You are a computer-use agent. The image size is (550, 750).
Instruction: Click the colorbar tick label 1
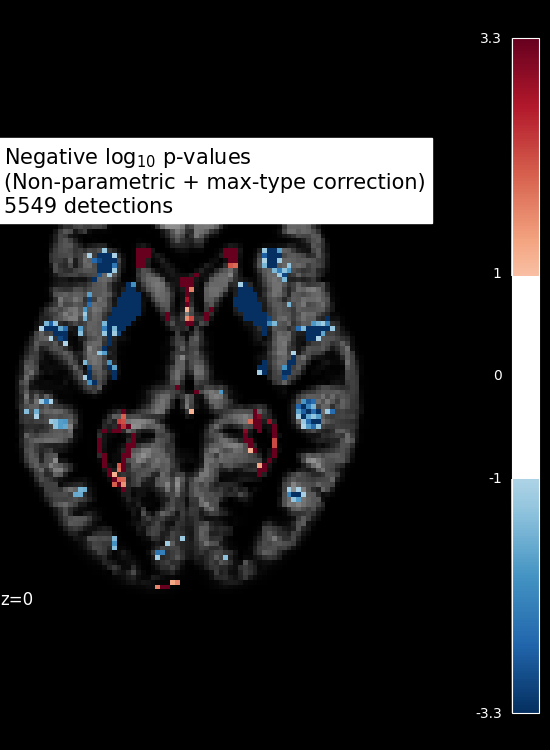497,273
